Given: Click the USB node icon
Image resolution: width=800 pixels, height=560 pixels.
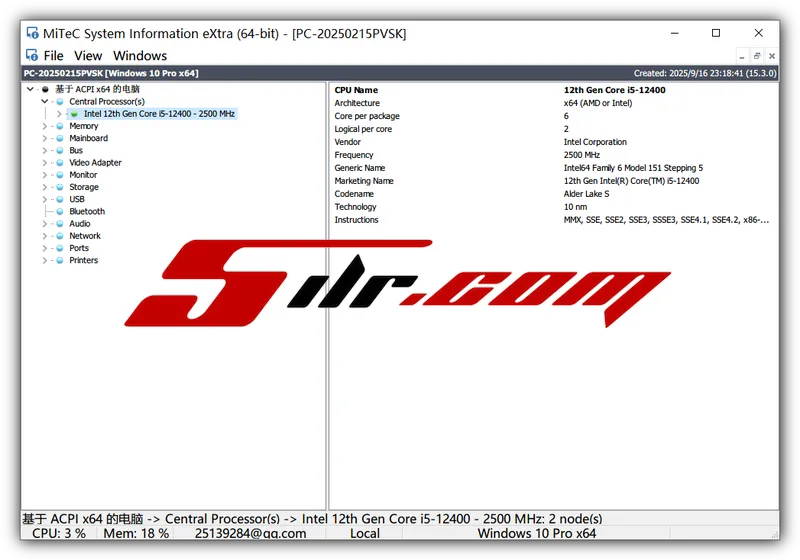Looking at the screenshot, I should [60, 199].
